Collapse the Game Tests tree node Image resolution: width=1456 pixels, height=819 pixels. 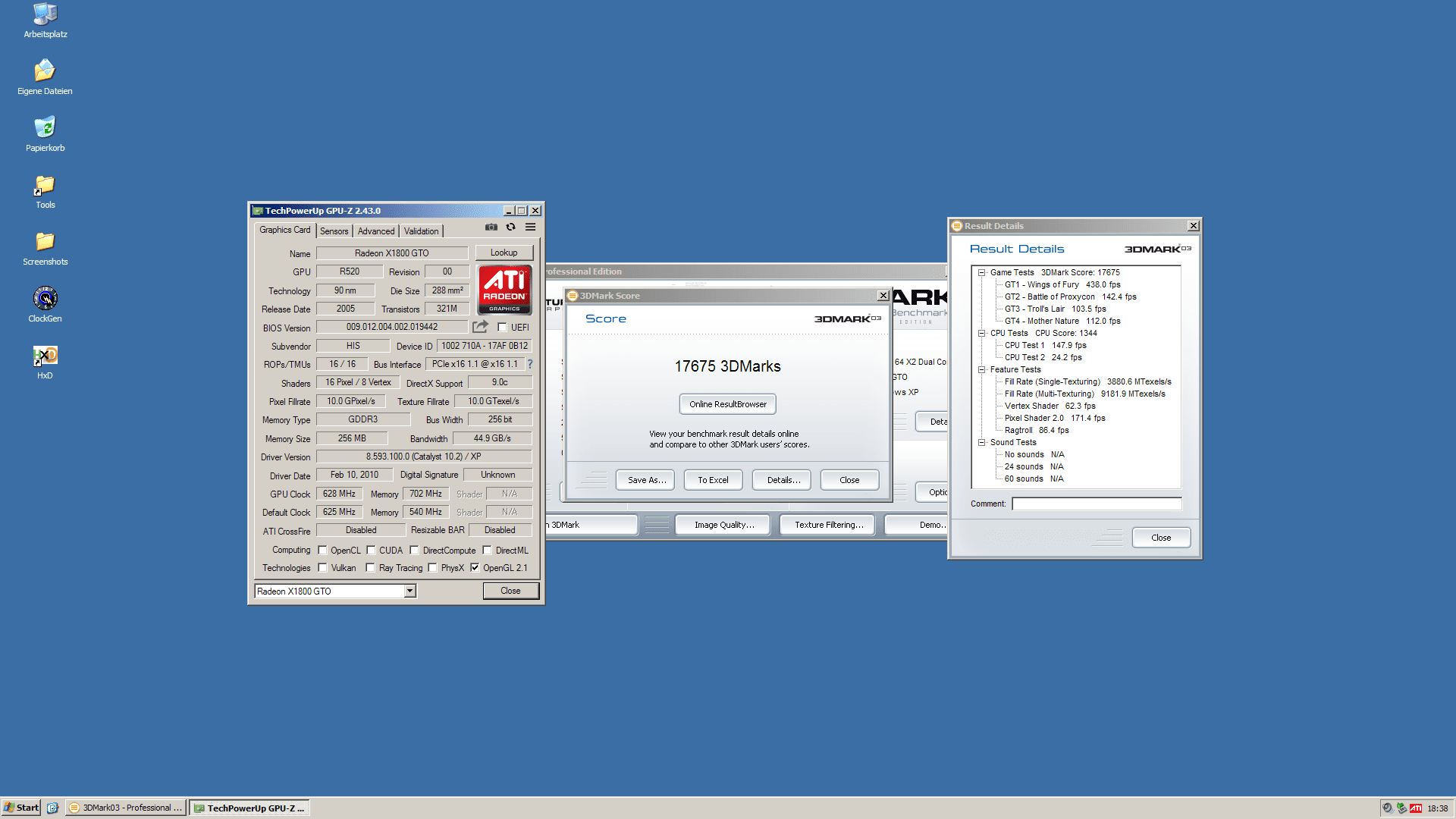coord(981,272)
